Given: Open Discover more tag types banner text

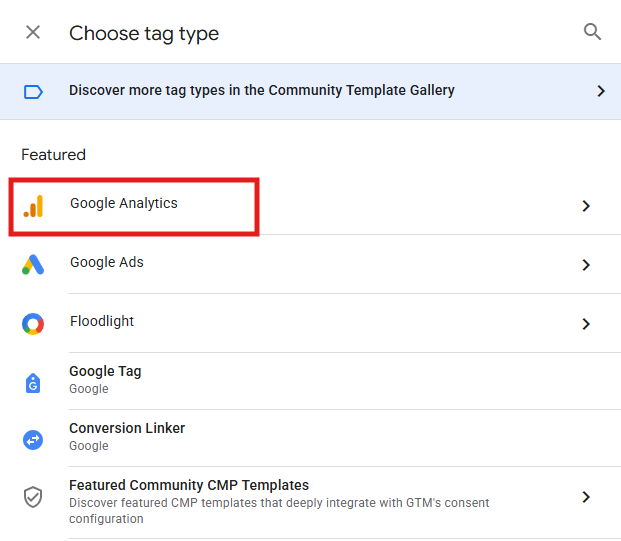Looking at the screenshot, I should tap(262, 90).
